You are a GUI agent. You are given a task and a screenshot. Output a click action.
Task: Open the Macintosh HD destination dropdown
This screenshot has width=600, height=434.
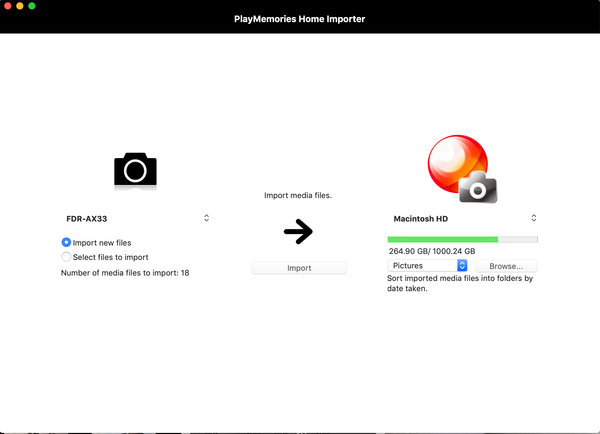(465, 219)
